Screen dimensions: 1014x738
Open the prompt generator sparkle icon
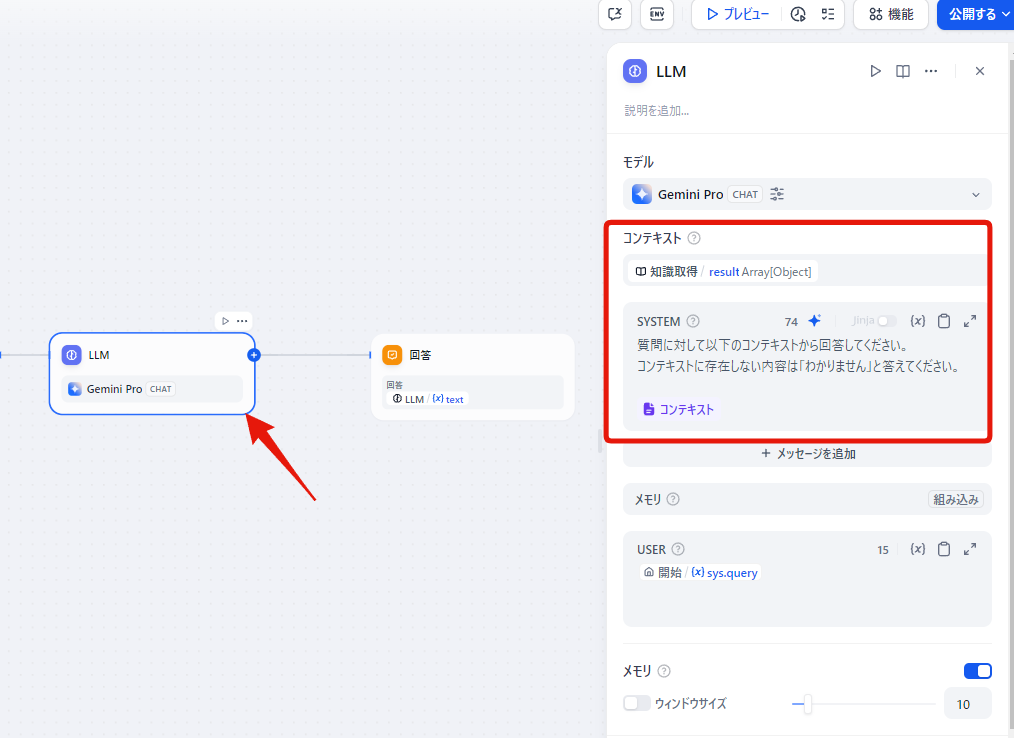click(815, 321)
